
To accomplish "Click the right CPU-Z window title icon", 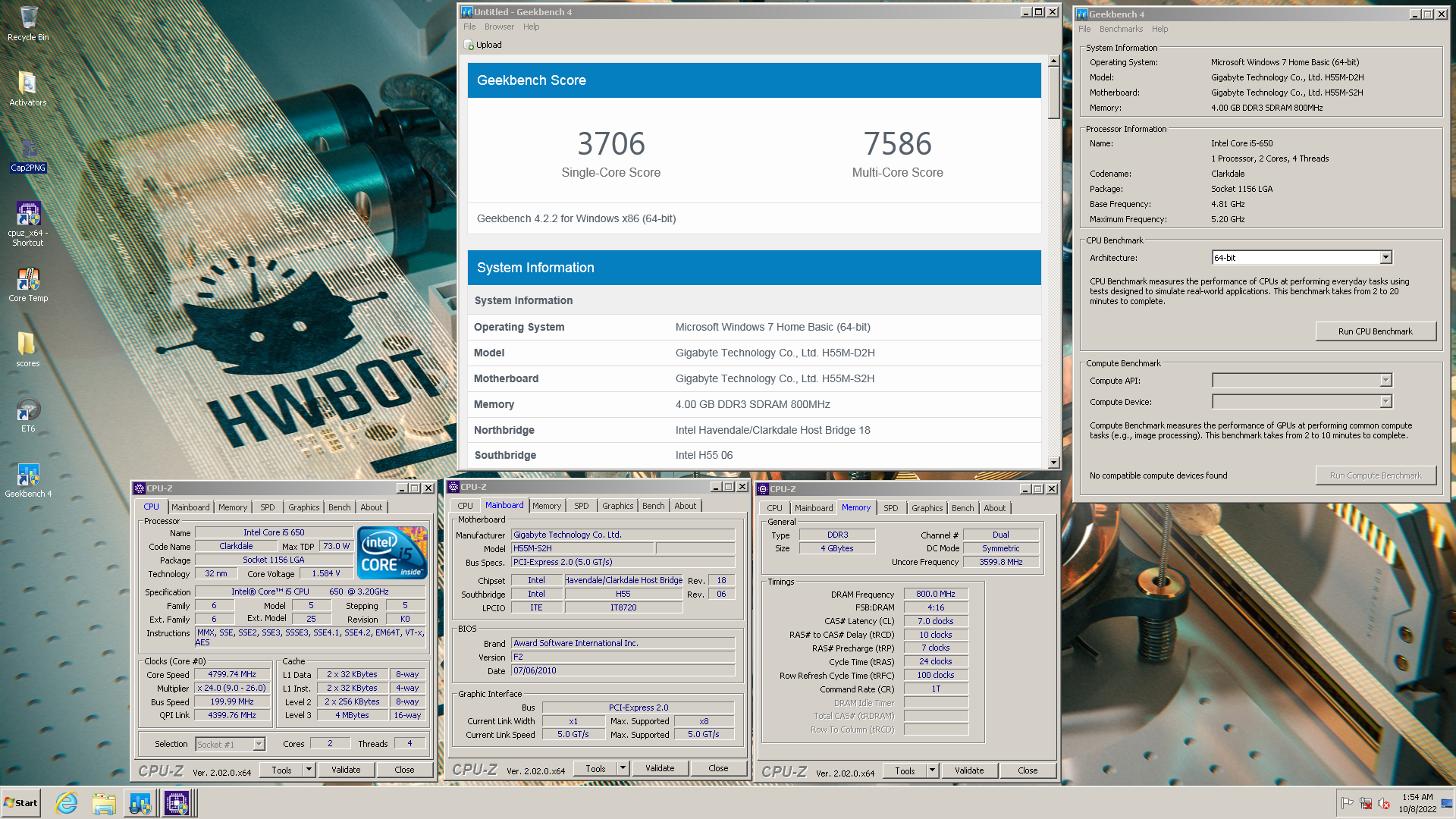I will click(763, 489).
